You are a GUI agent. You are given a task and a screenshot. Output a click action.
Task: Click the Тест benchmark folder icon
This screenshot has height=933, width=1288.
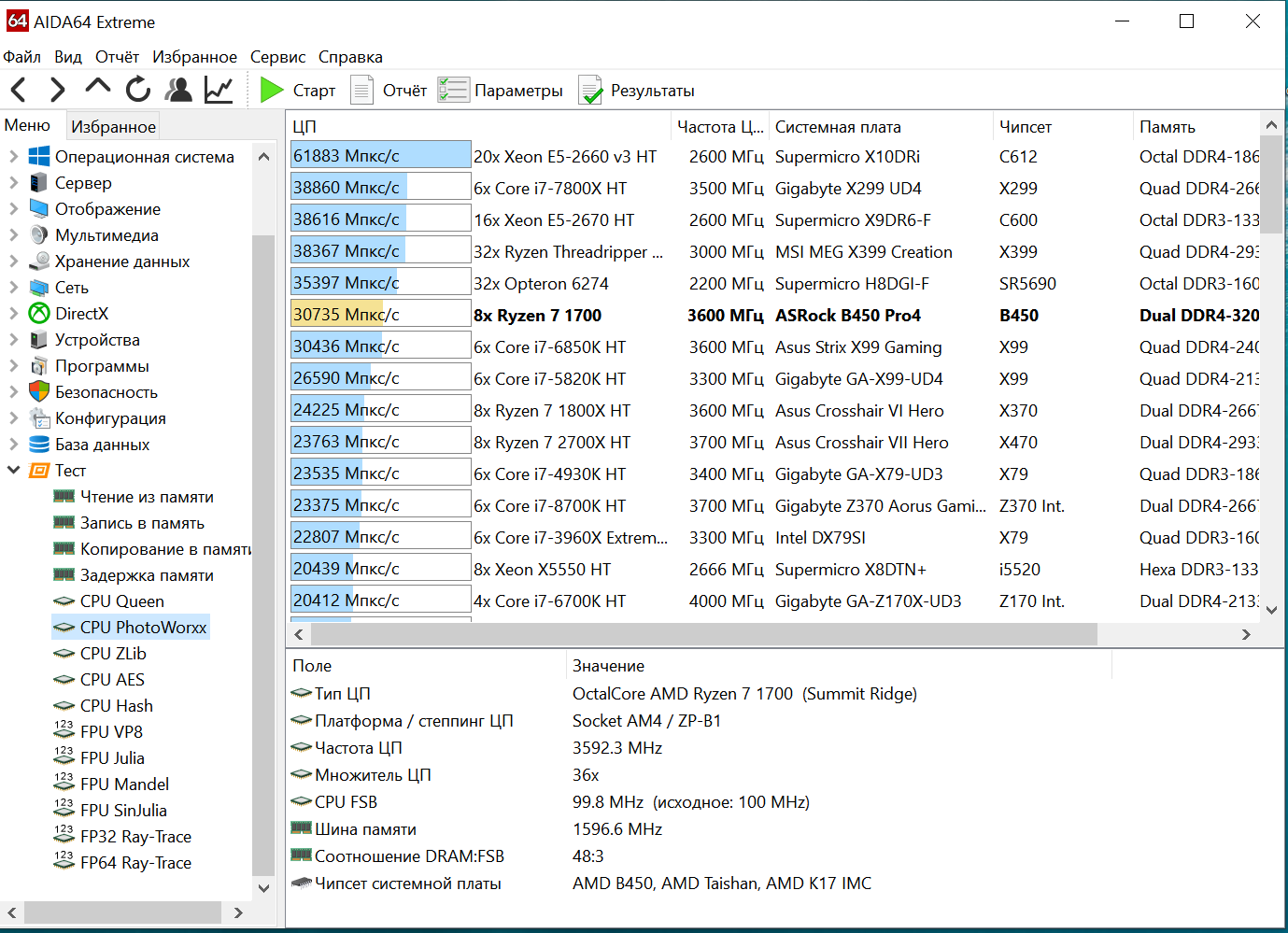(x=39, y=470)
